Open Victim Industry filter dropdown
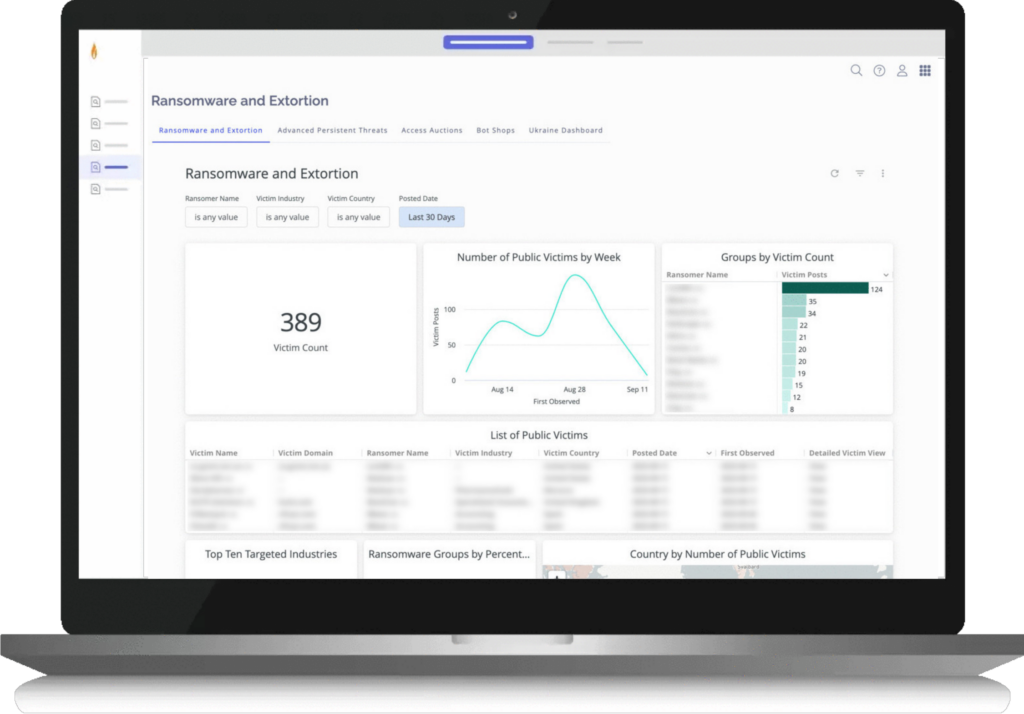 287,217
